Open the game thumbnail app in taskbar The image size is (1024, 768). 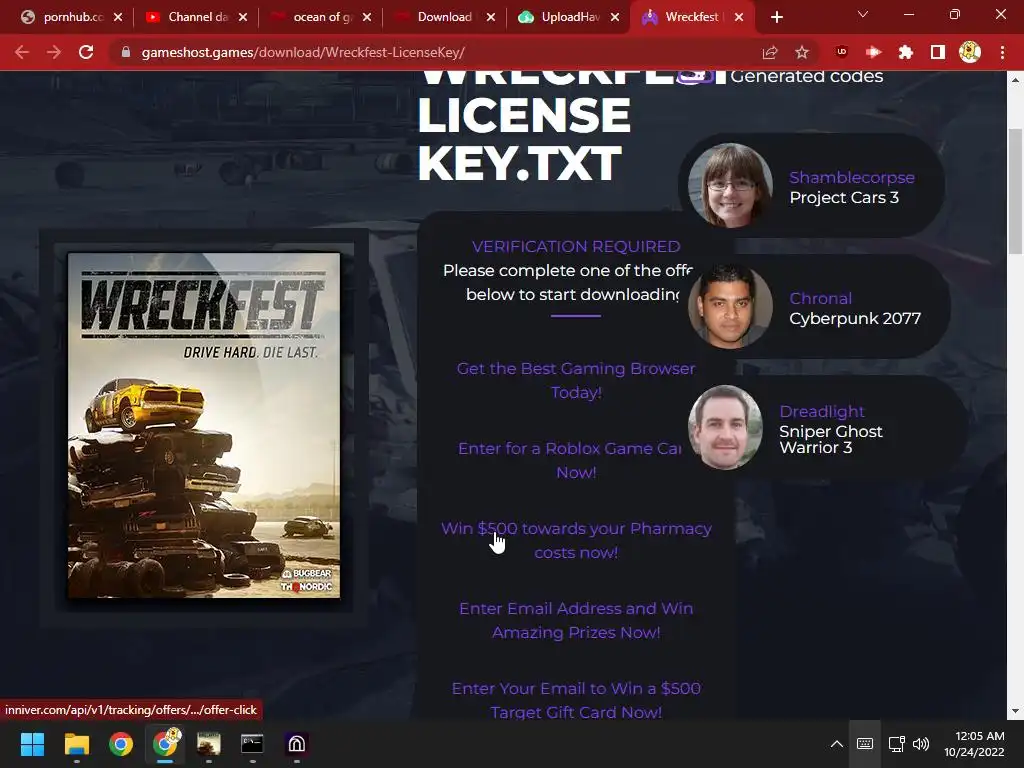coord(209,744)
